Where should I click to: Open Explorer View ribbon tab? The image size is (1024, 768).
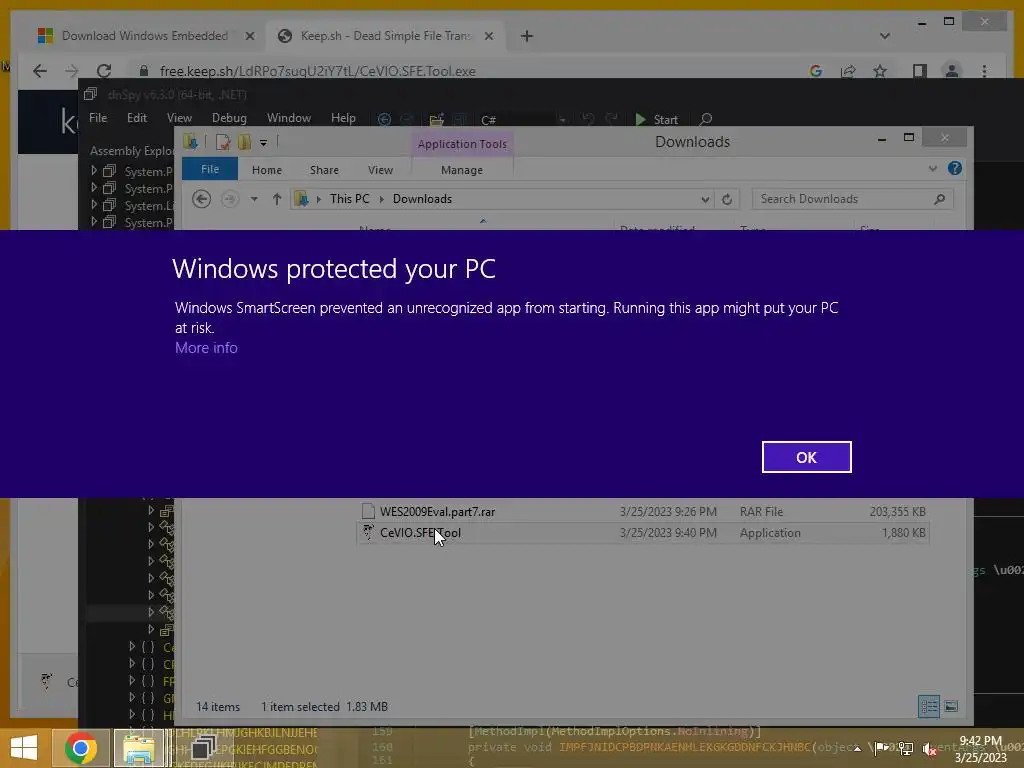tap(380, 170)
